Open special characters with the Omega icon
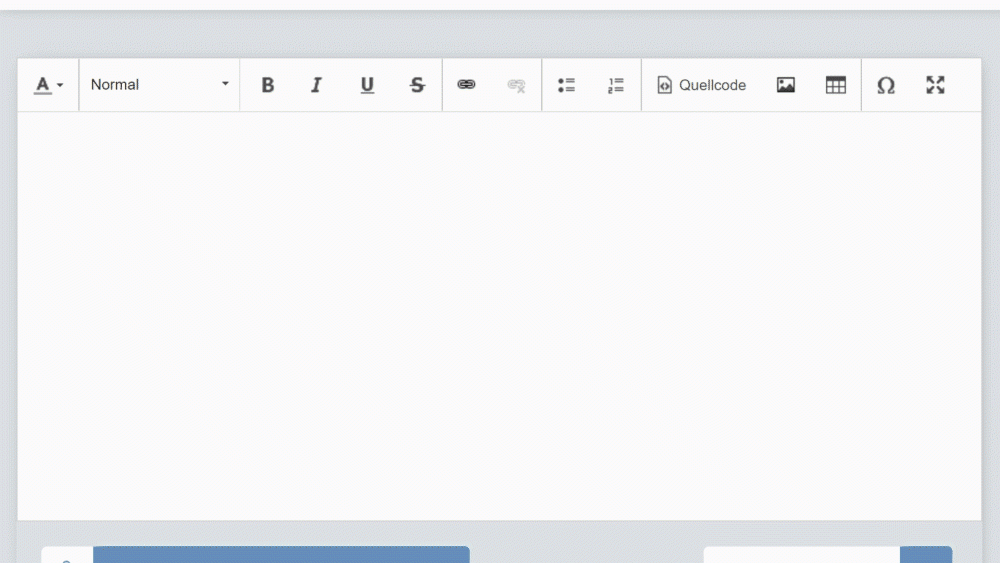 click(x=886, y=85)
